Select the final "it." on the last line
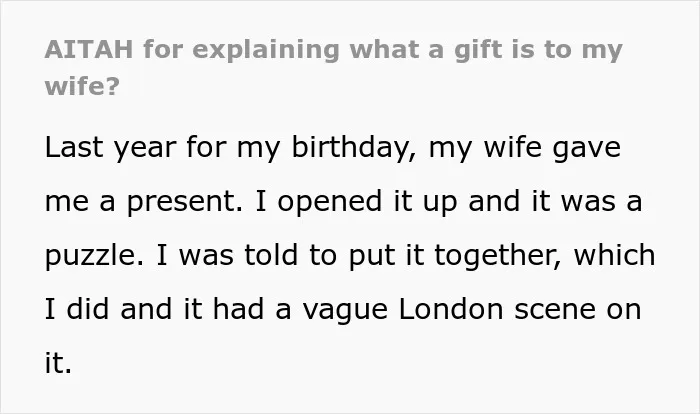This screenshot has width=700, height=414. coord(58,362)
